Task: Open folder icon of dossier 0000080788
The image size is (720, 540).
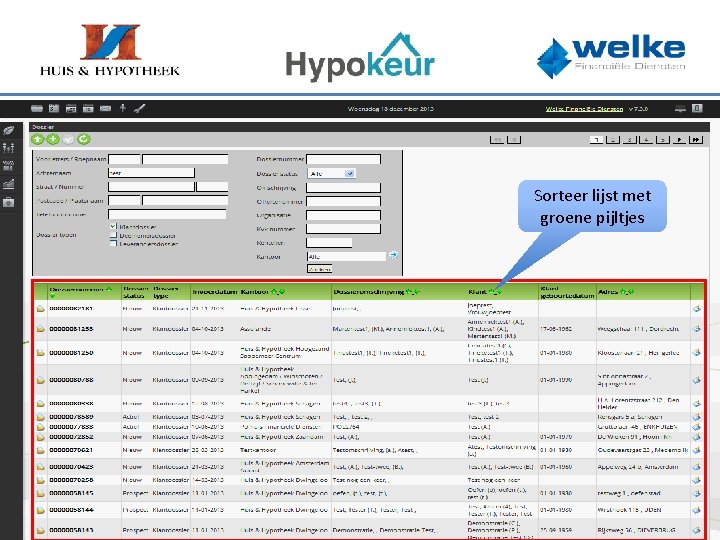Action: (40, 380)
